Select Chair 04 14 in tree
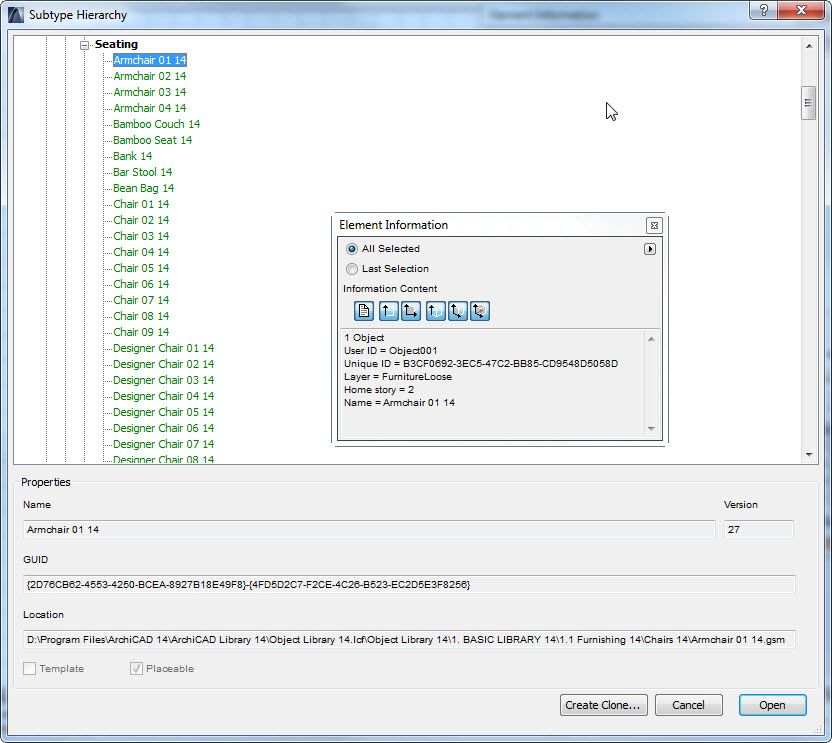Image resolution: width=832 pixels, height=743 pixels. [141, 252]
